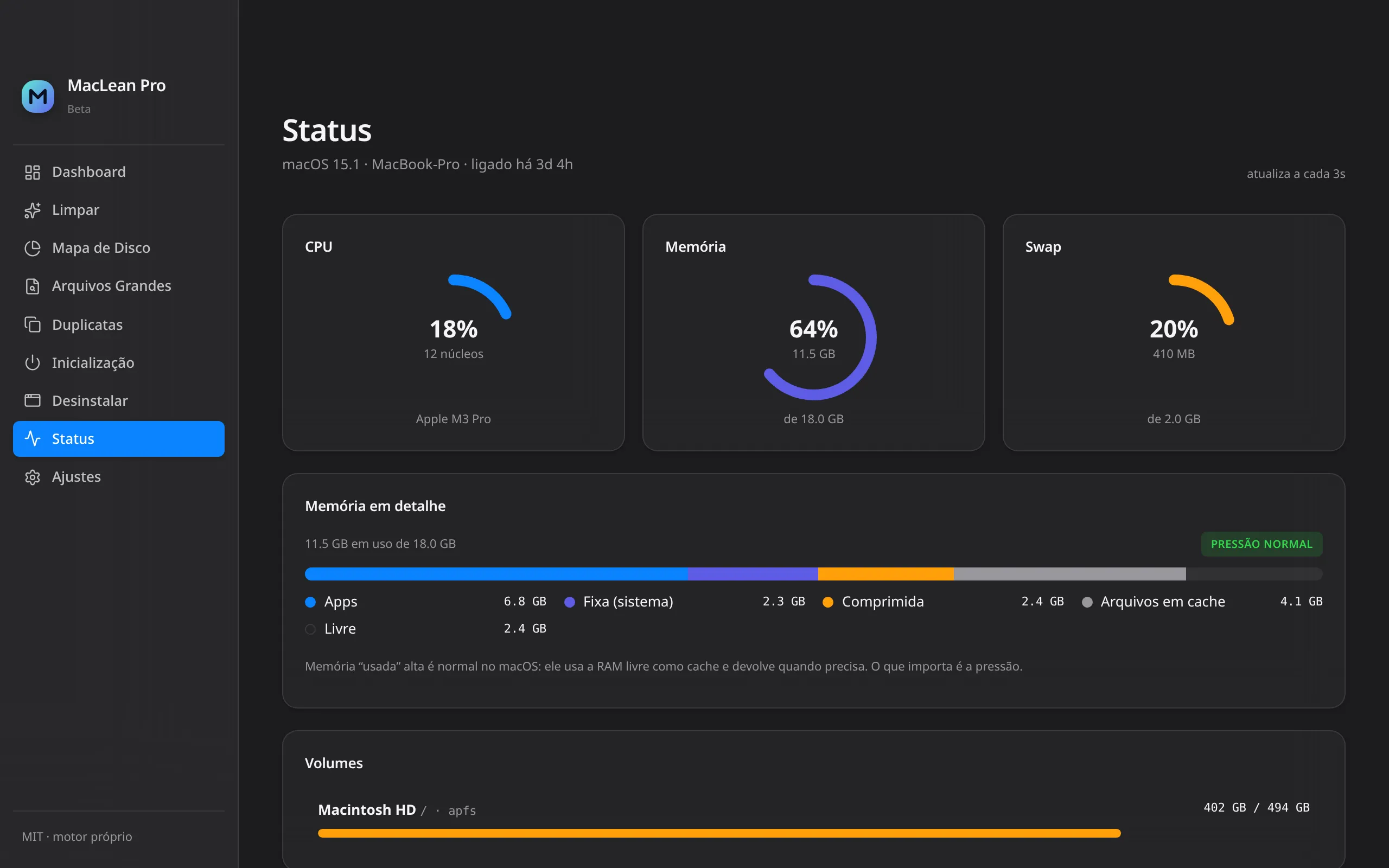Click the PRESSÃO NORMAL badge
The width and height of the screenshot is (1389, 868).
pos(1261,544)
